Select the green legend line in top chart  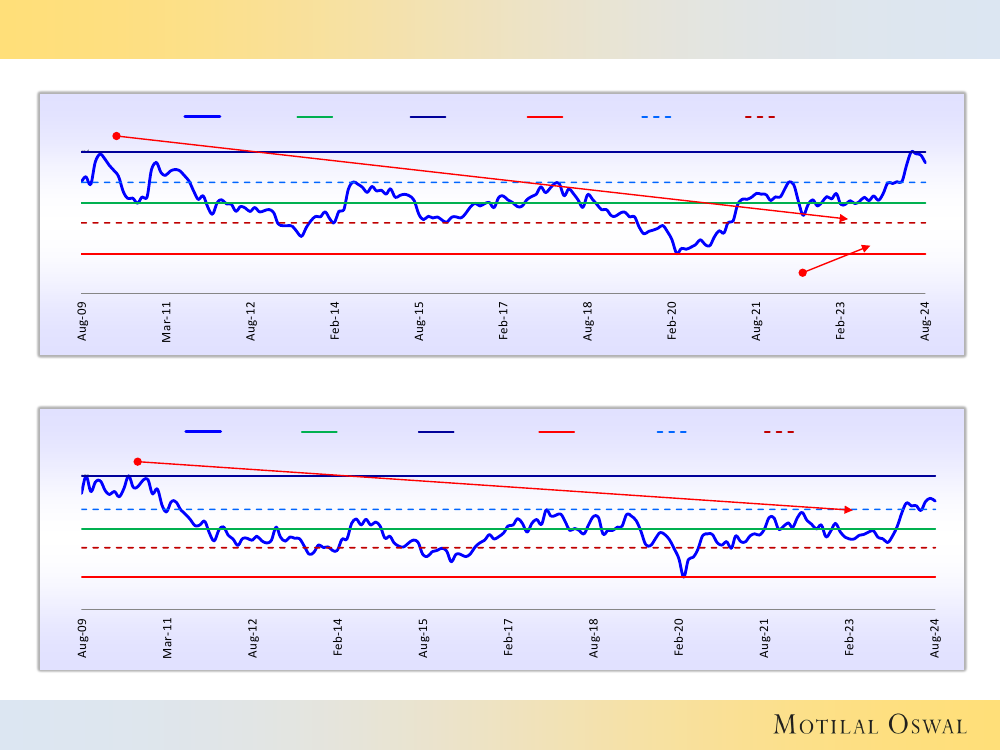(x=314, y=117)
